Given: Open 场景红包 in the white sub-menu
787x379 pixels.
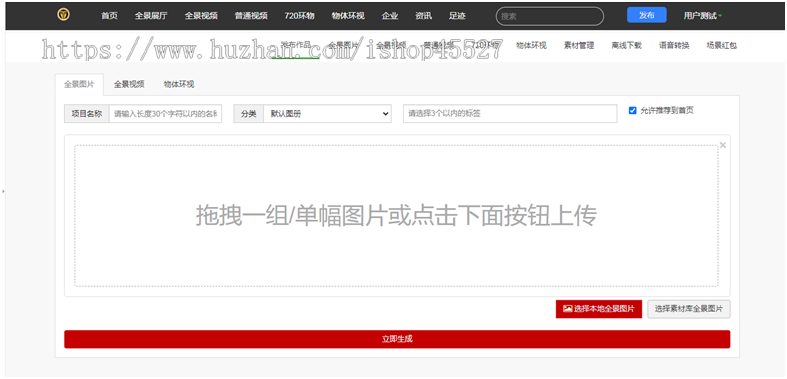Looking at the screenshot, I should [721, 45].
